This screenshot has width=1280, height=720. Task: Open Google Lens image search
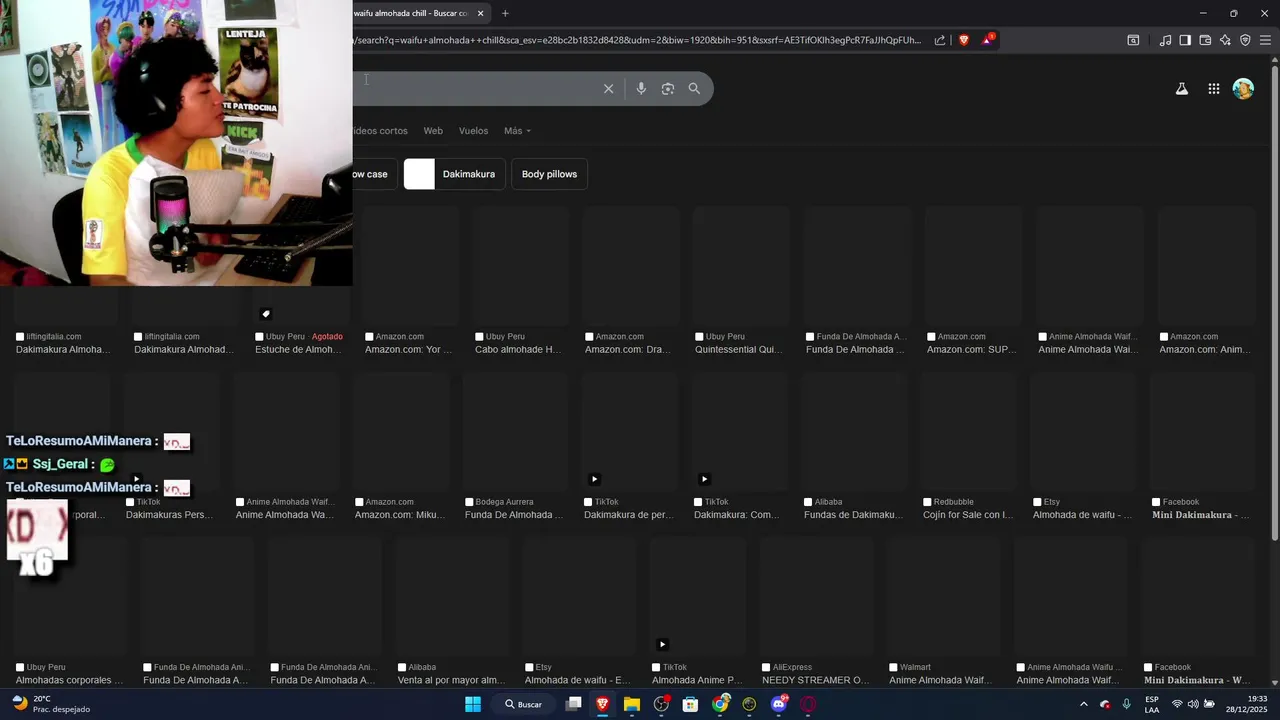[668, 89]
